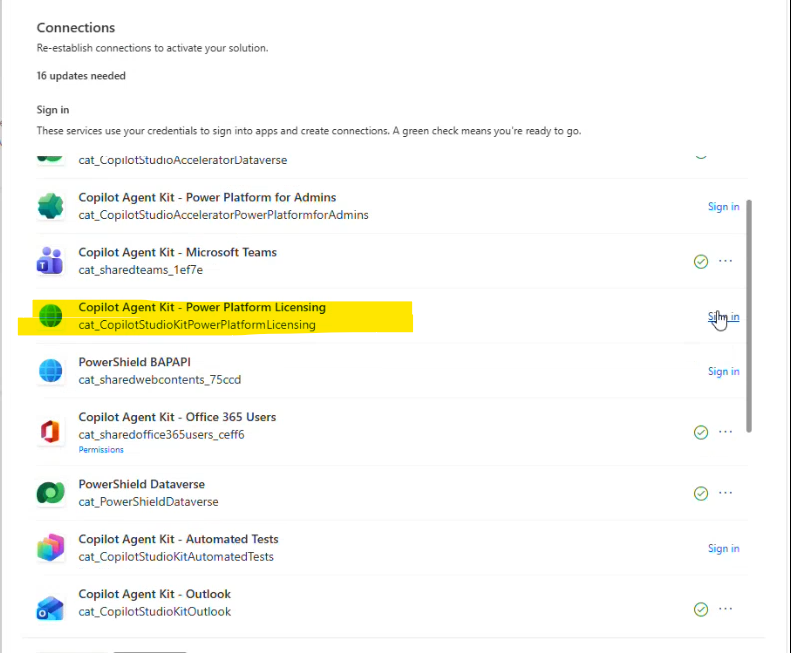This screenshot has height=653, width=791.
Task: Click 'cat_sharedoffice365users_ceff6' reference name
Action: click(x=161, y=434)
